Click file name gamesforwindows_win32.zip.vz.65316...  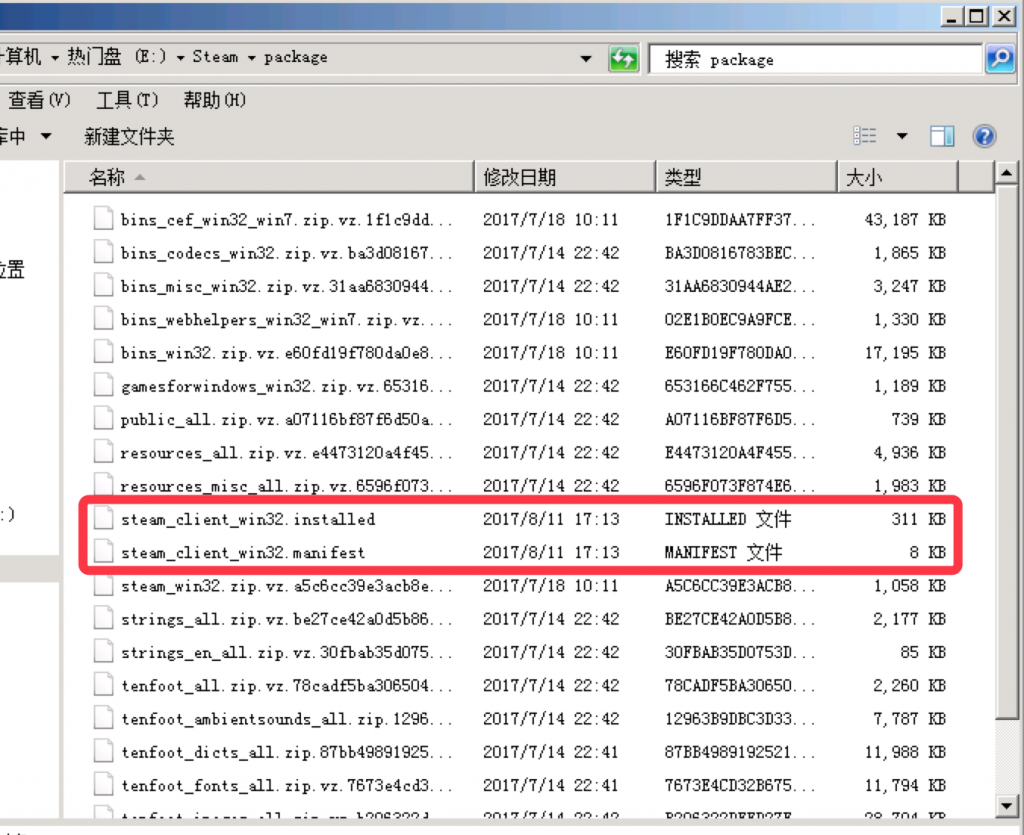tap(286, 386)
